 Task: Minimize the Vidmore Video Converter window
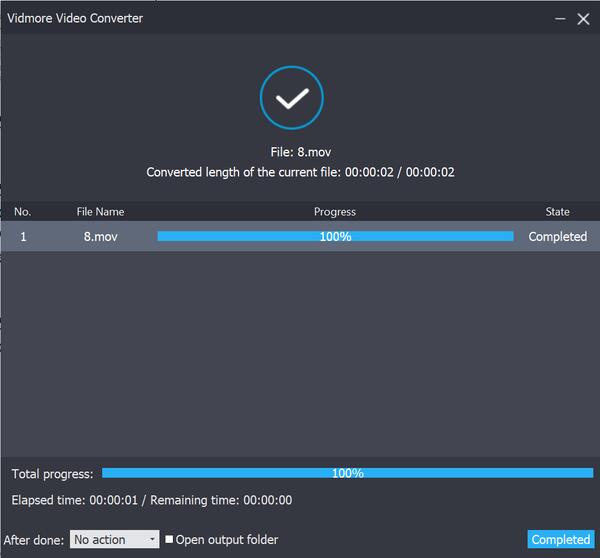tap(557, 18)
